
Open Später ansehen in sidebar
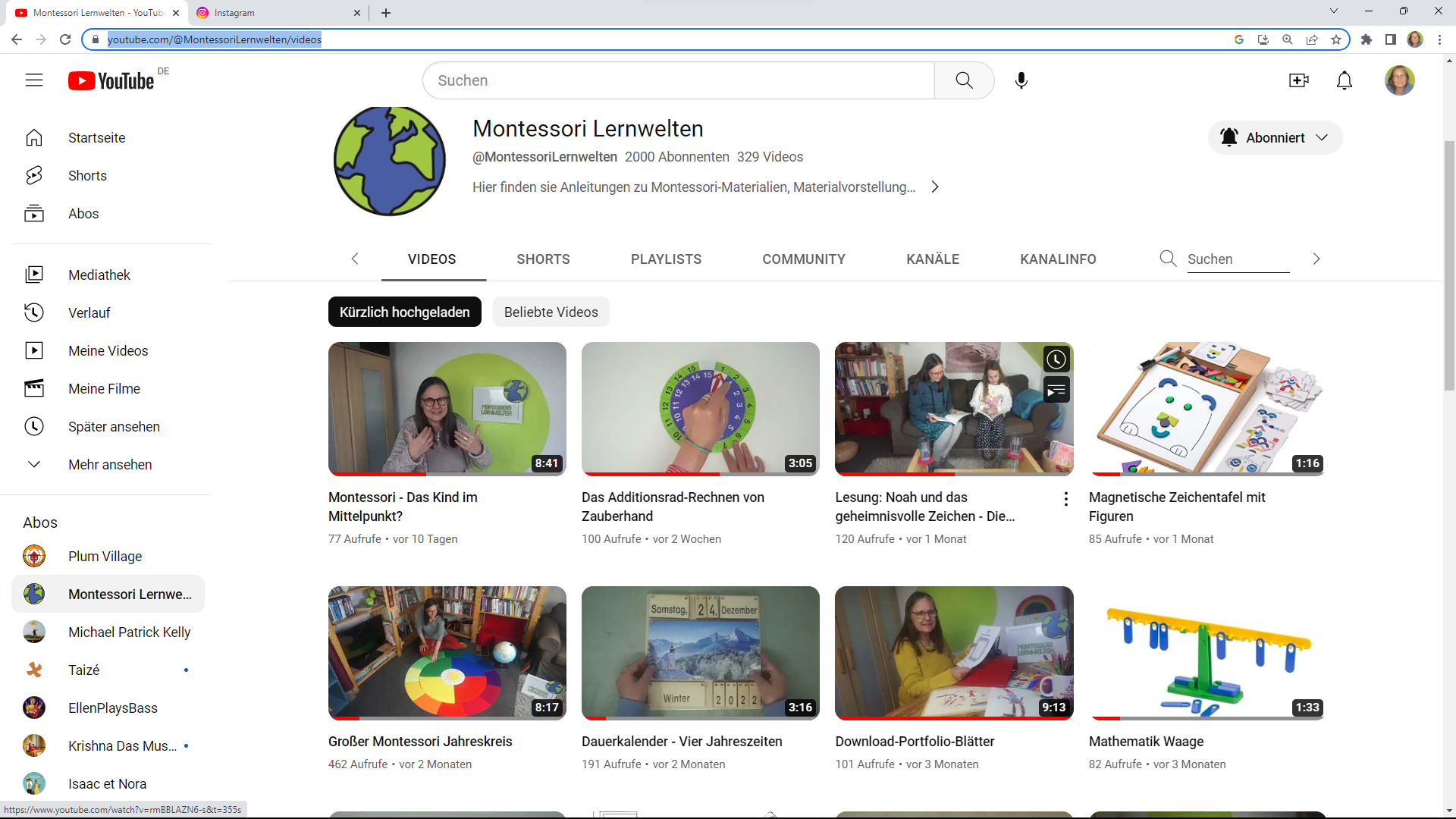pyautogui.click(x=108, y=426)
